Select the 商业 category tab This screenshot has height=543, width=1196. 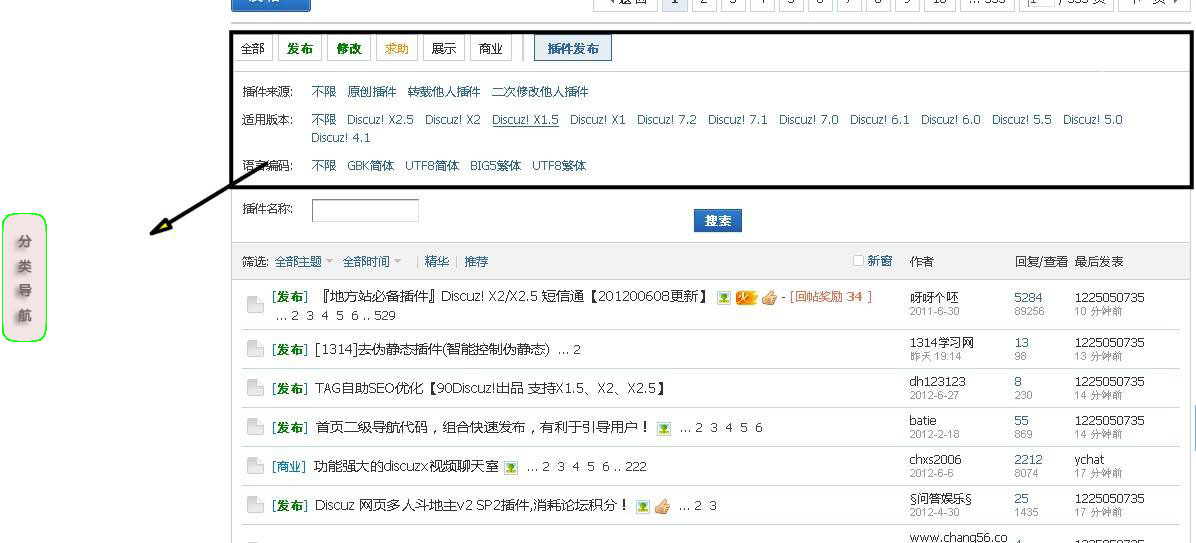(490, 49)
